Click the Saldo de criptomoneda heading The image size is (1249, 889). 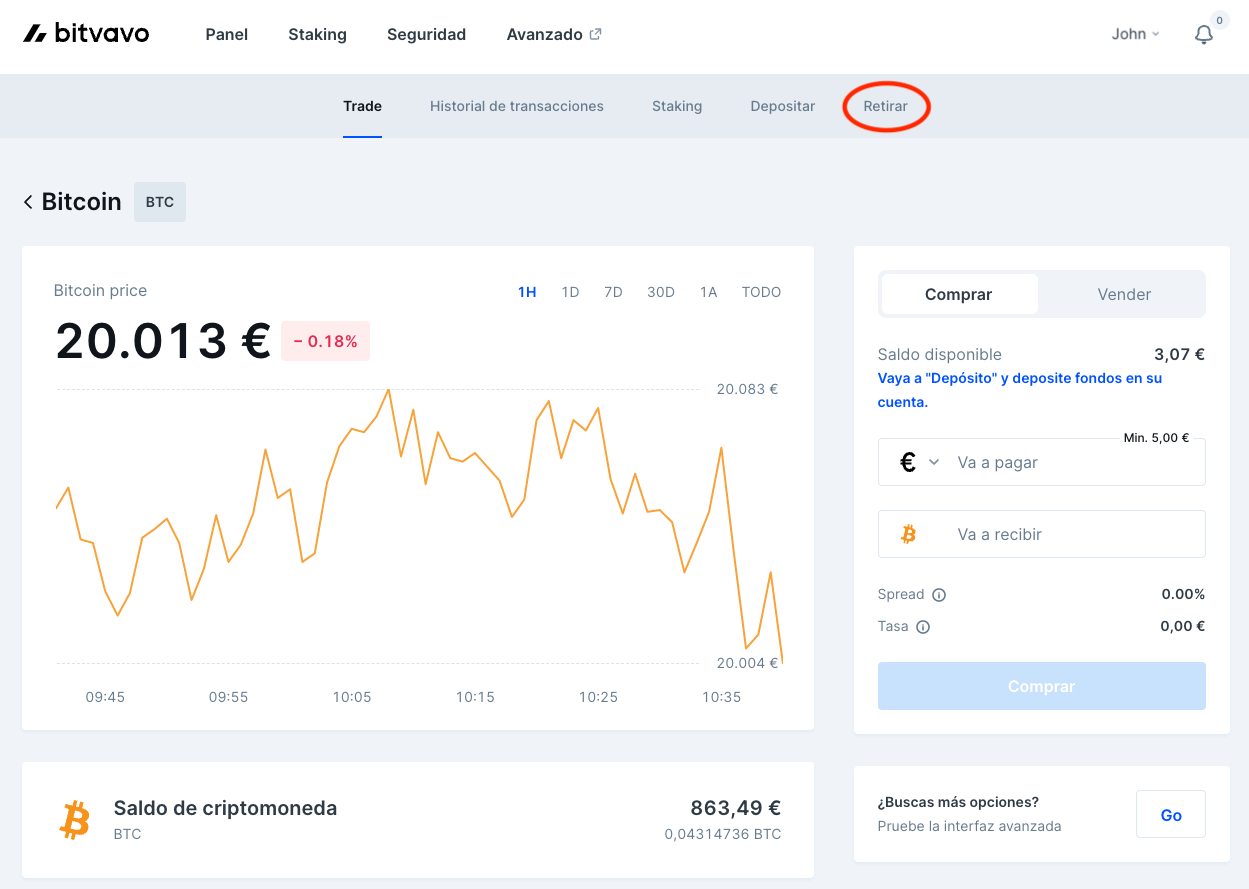tap(225, 808)
